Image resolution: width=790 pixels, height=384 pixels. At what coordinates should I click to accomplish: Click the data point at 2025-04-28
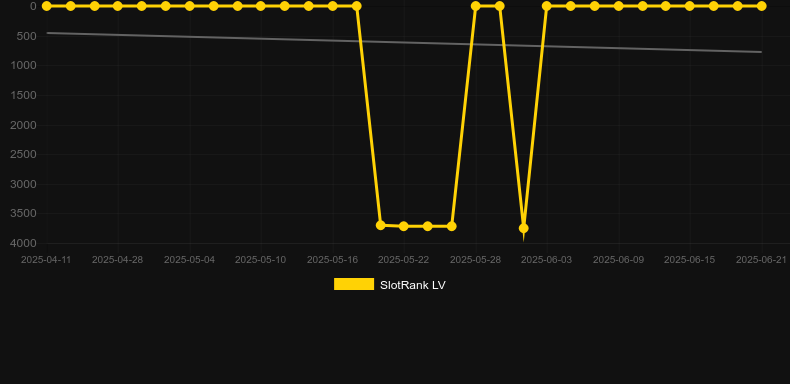(118, 6)
